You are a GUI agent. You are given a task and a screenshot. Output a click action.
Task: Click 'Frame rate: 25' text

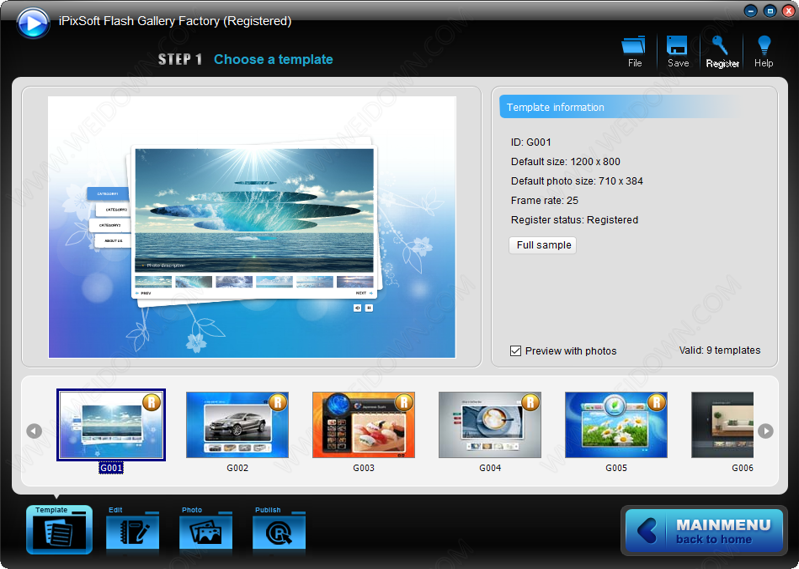pos(544,200)
